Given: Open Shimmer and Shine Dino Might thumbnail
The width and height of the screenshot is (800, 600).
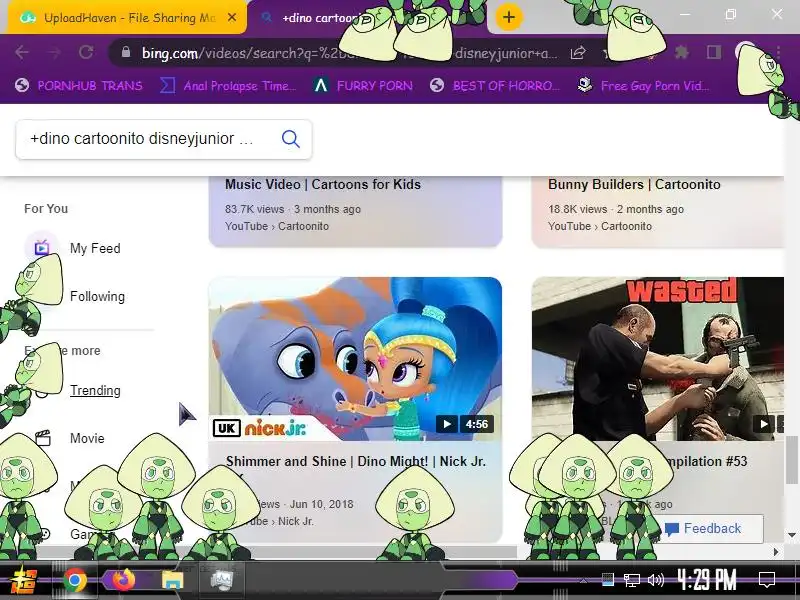Looking at the screenshot, I should (355, 359).
